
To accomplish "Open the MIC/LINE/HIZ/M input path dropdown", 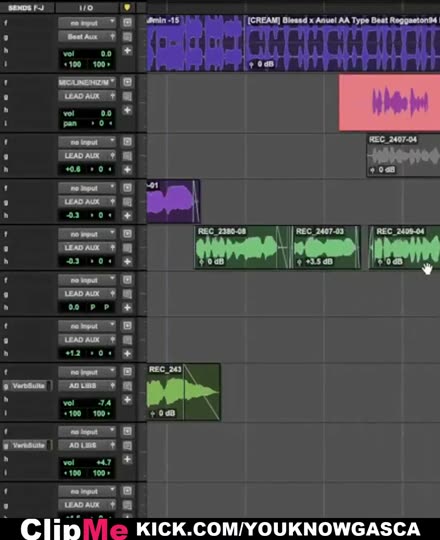I will (87, 82).
